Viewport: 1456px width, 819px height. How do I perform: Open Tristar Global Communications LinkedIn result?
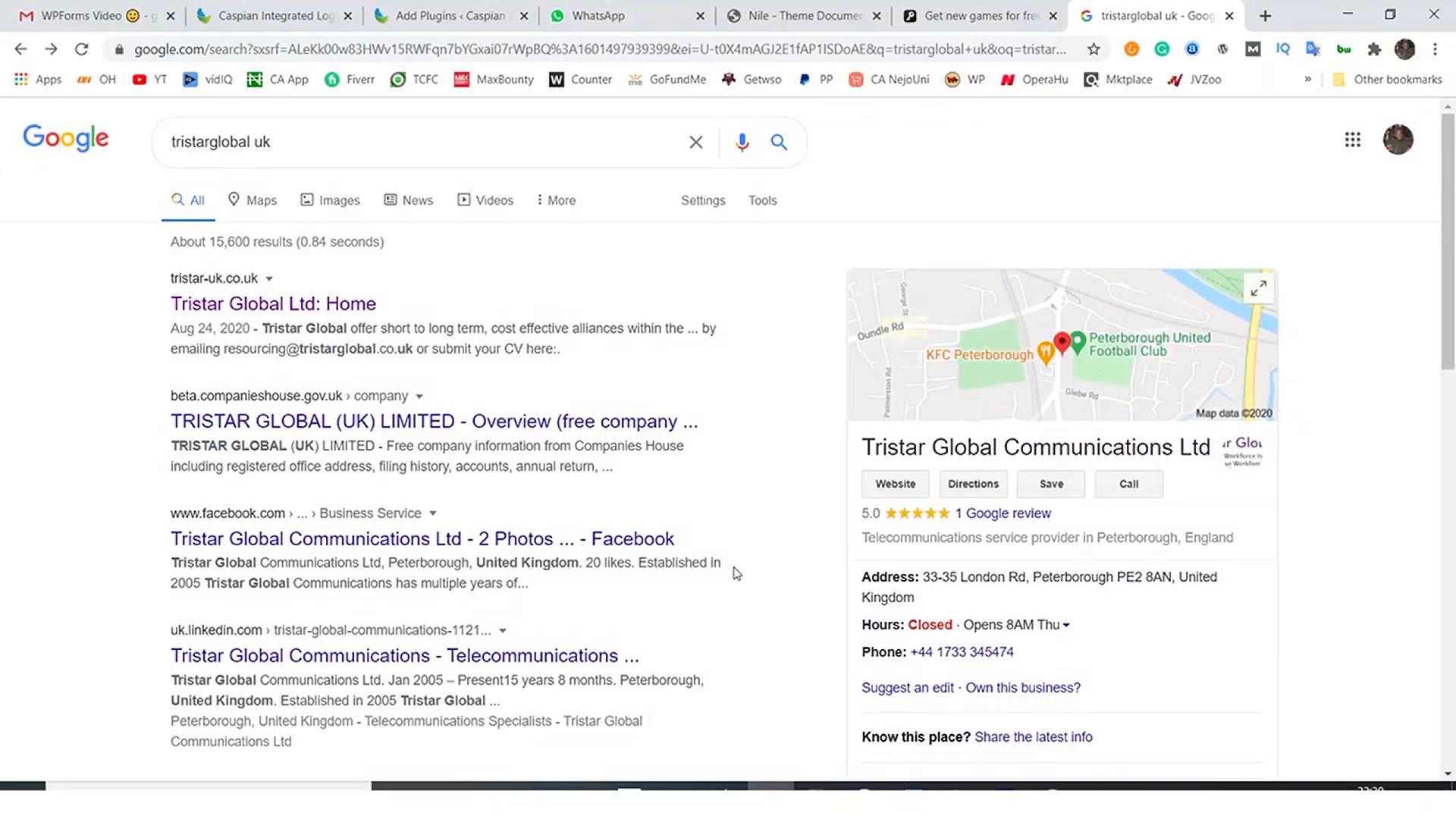pos(404,656)
